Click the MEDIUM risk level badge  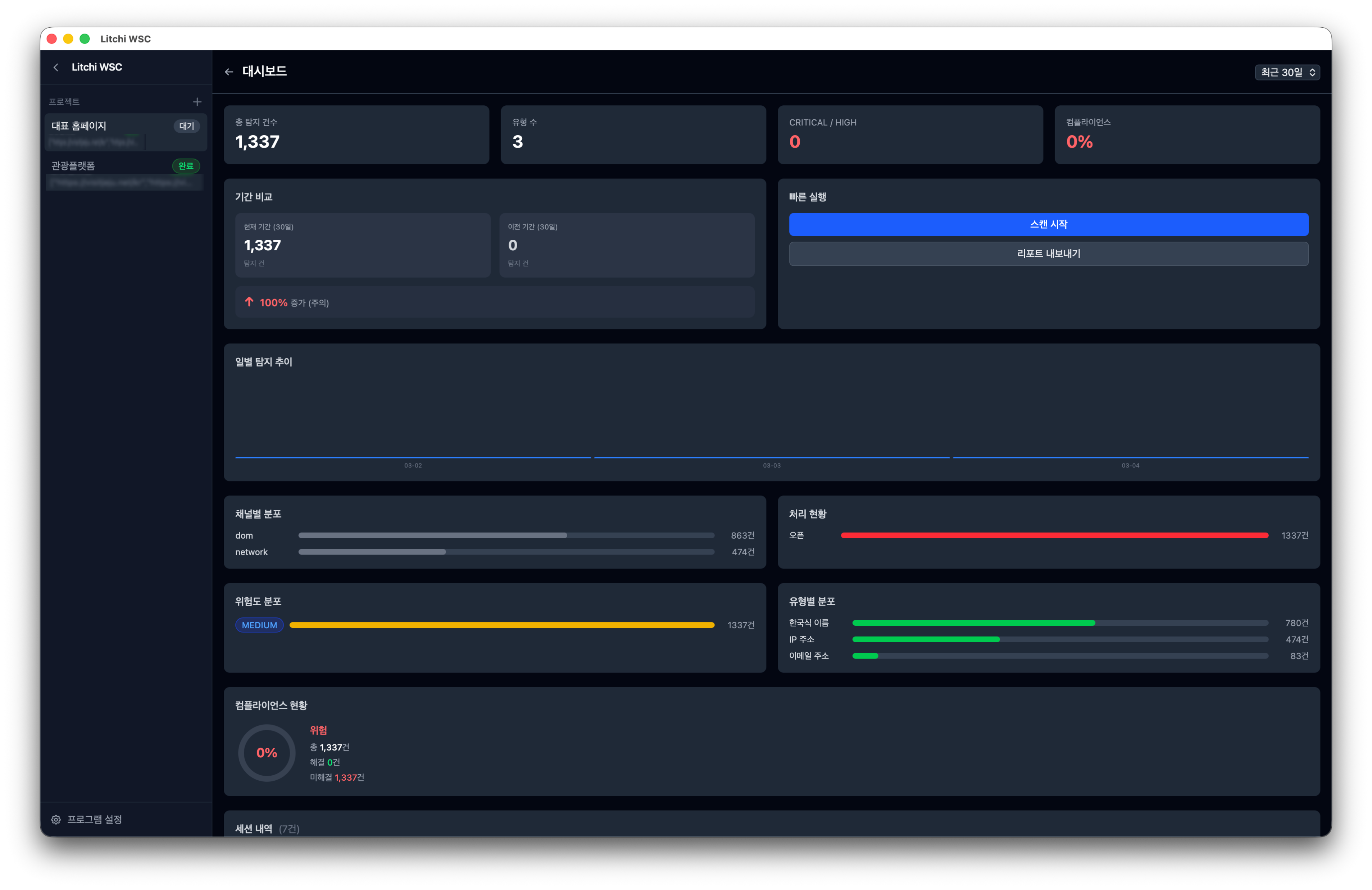tap(259, 625)
